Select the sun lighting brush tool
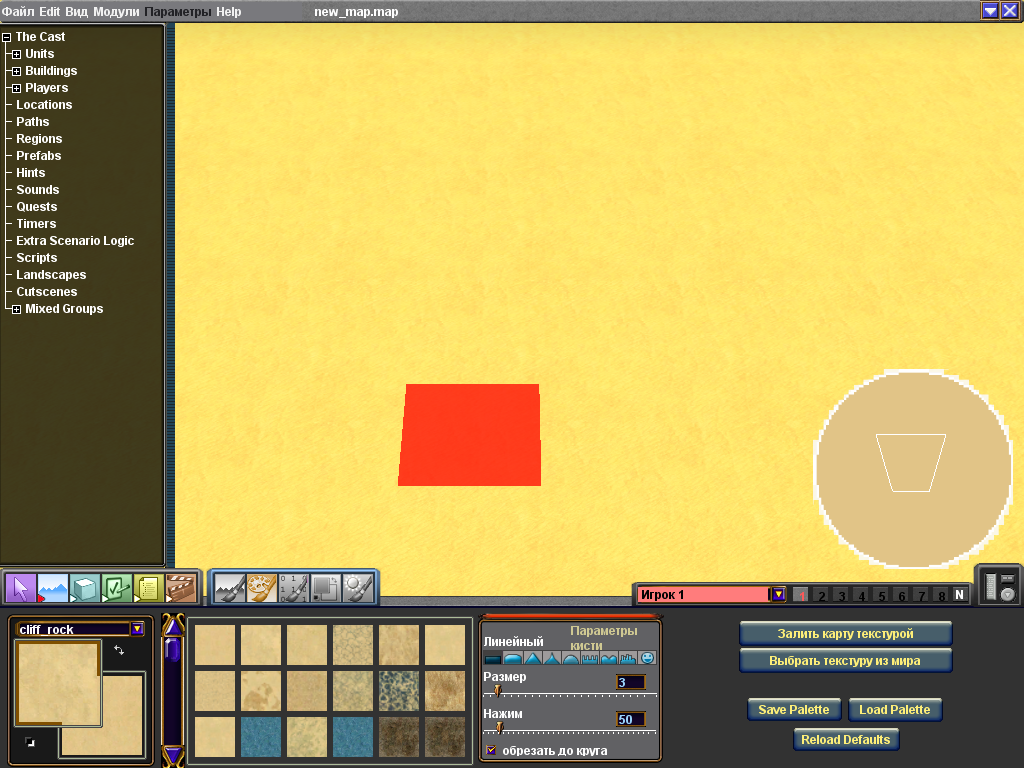The image size is (1024, 768). 358,588
